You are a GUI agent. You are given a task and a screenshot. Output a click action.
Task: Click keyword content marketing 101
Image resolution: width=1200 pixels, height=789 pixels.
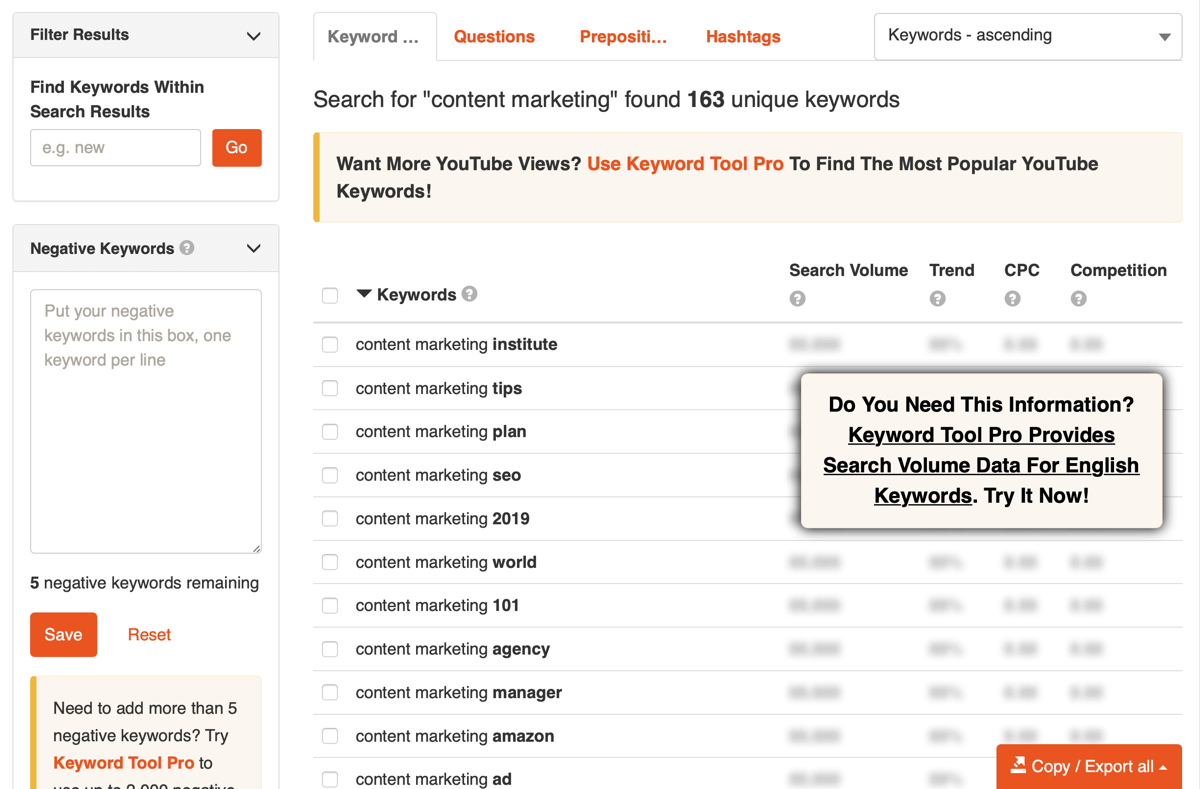[x=437, y=606]
